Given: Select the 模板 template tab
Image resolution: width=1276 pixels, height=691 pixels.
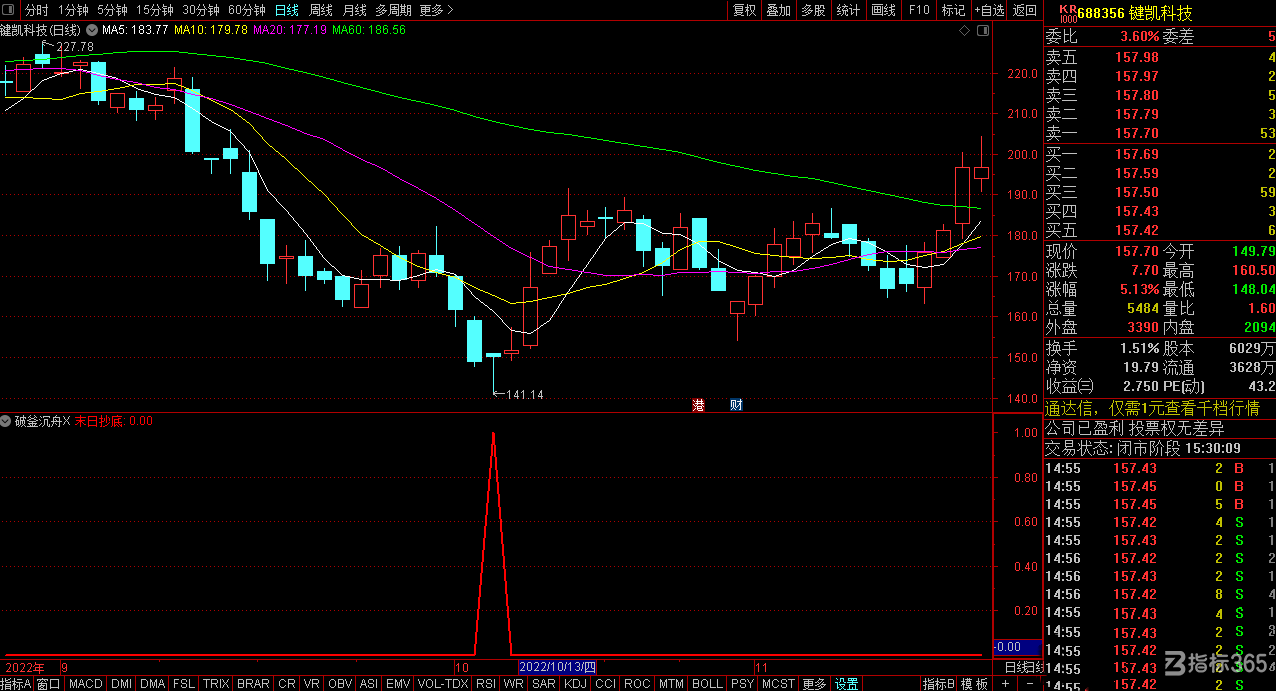Looking at the screenshot, I should [x=975, y=684].
